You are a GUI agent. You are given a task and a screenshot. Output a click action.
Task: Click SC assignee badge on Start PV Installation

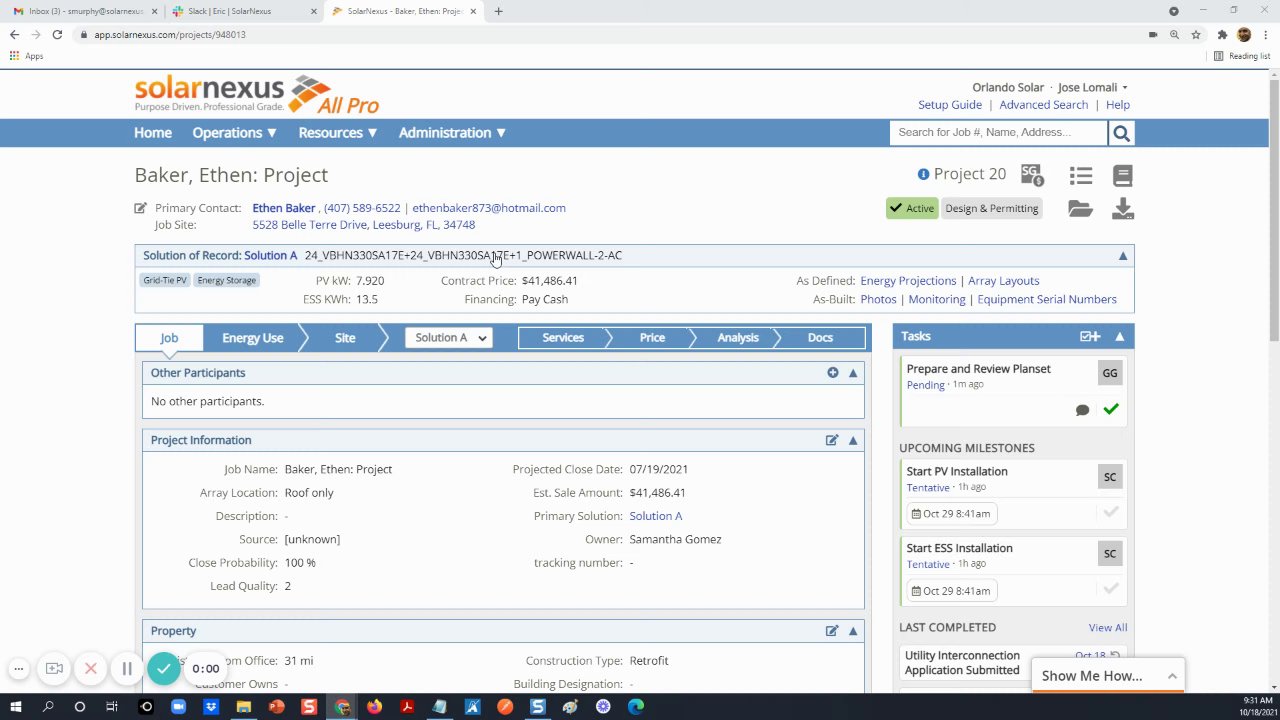tap(1110, 477)
